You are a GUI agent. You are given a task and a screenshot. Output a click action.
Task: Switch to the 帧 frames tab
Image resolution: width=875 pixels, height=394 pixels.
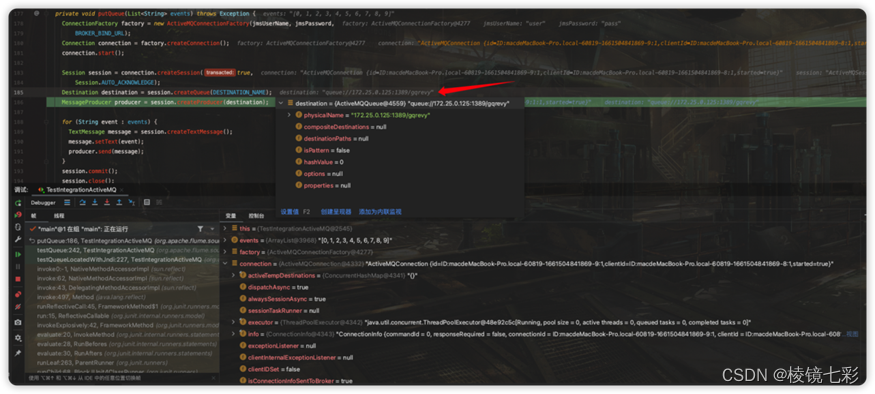[x=33, y=215]
